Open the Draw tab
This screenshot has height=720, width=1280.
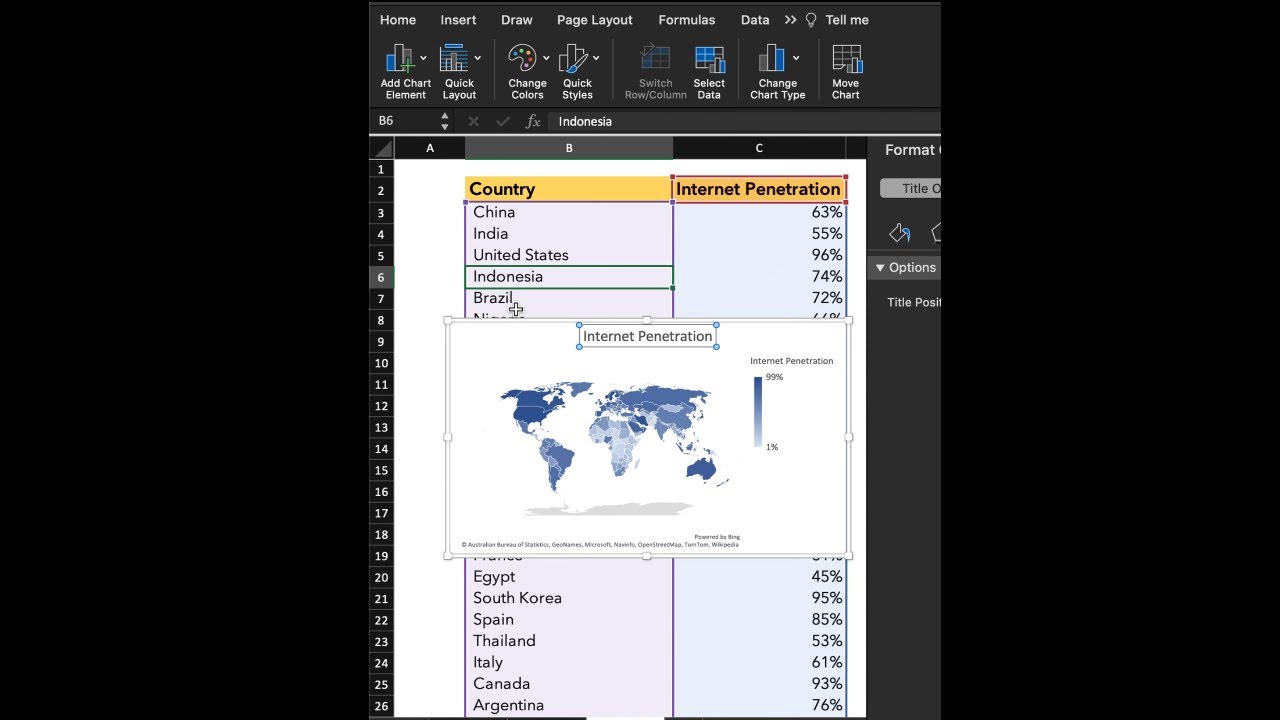tap(517, 20)
